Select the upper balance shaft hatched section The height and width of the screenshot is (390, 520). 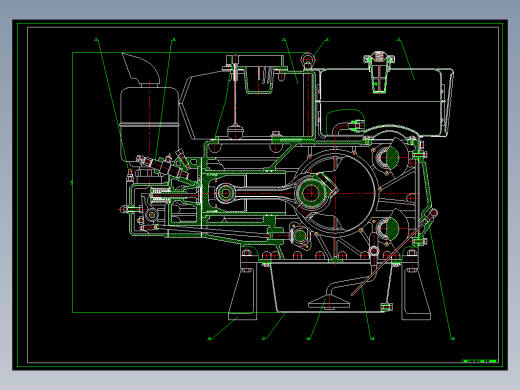click(392, 157)
